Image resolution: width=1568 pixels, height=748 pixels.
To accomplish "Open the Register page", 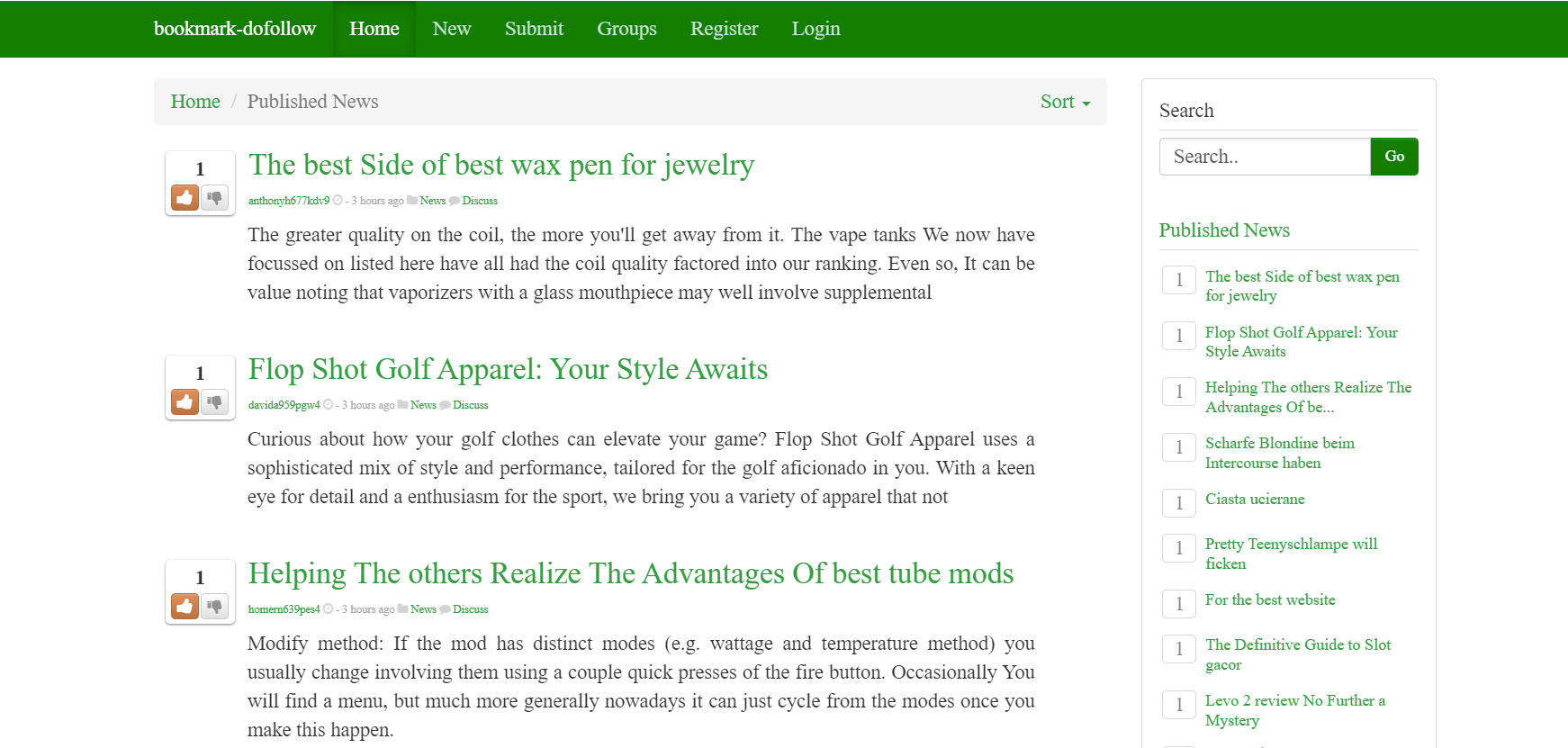I will pyautogui.click(x=724, y=29).
